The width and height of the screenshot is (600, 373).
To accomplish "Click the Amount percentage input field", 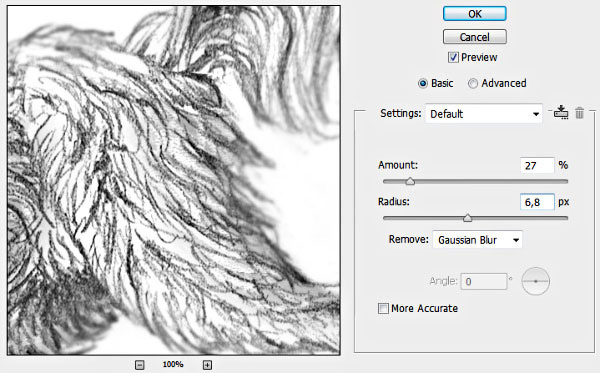I will pos(537,166).
